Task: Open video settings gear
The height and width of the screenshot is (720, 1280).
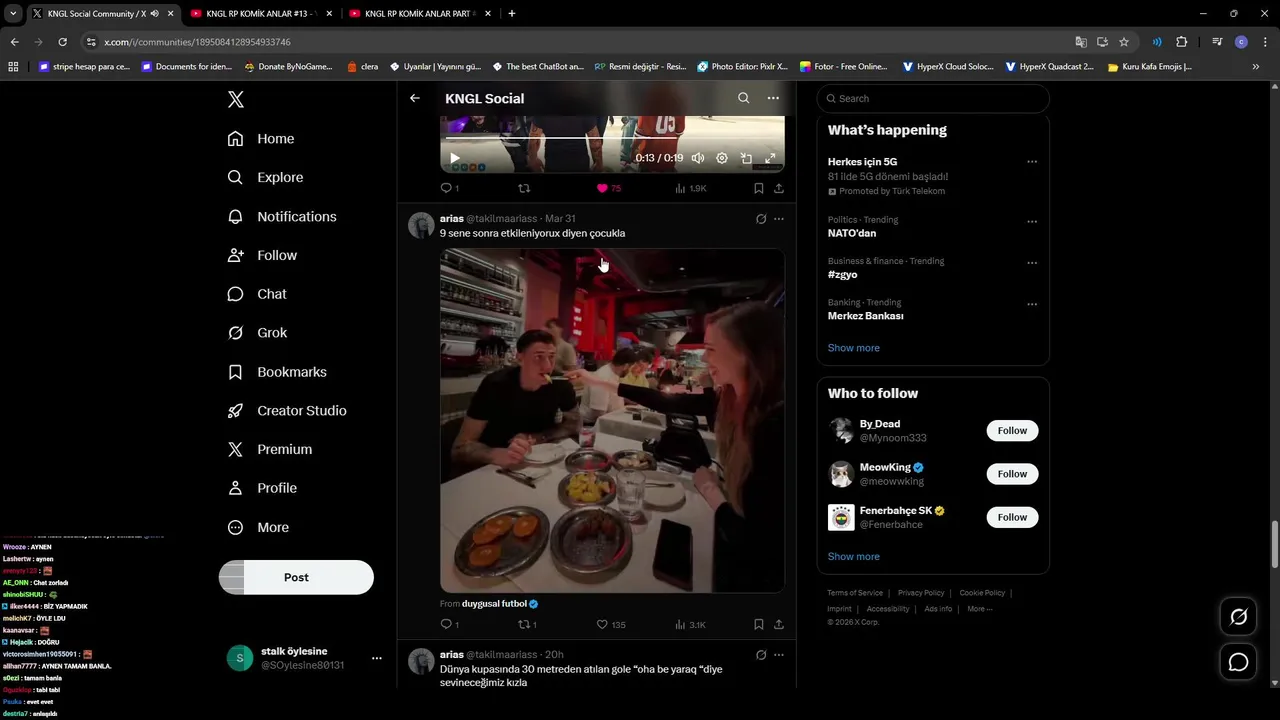Action: click(x=722, y=158)
